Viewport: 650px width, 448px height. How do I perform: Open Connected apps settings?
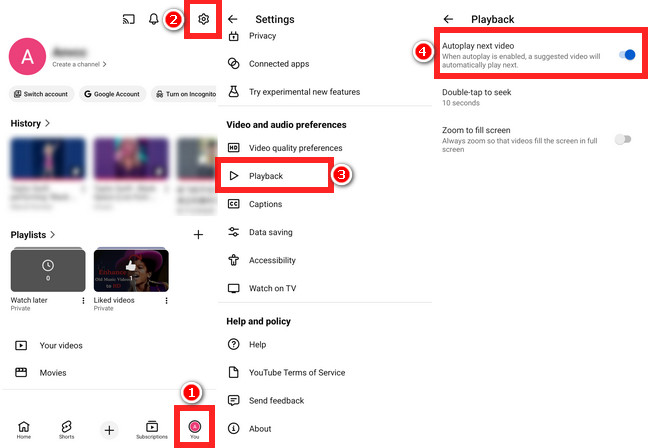coord(325,64)
